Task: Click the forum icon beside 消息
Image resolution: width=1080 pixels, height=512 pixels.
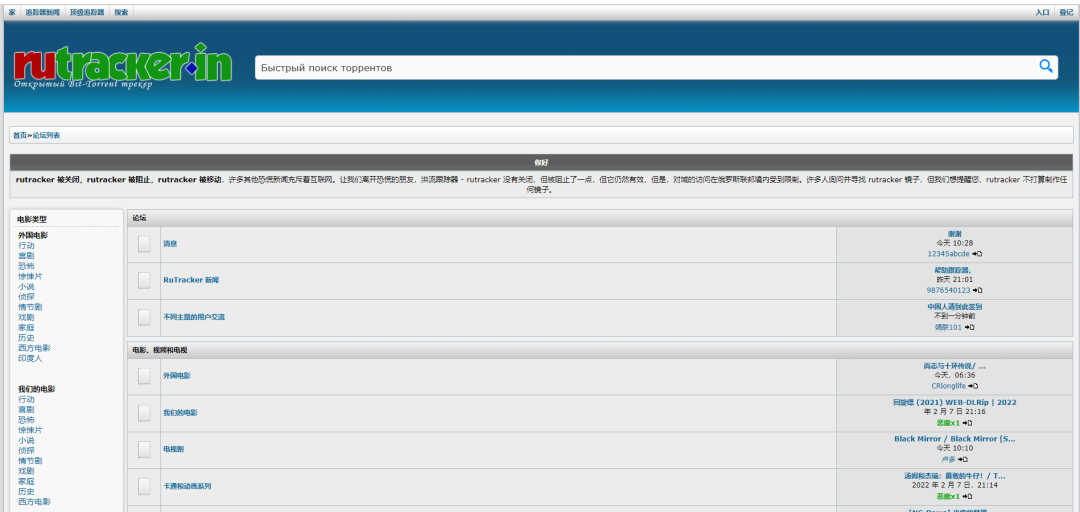Action: pyautogui.click(x=144, y=244)
